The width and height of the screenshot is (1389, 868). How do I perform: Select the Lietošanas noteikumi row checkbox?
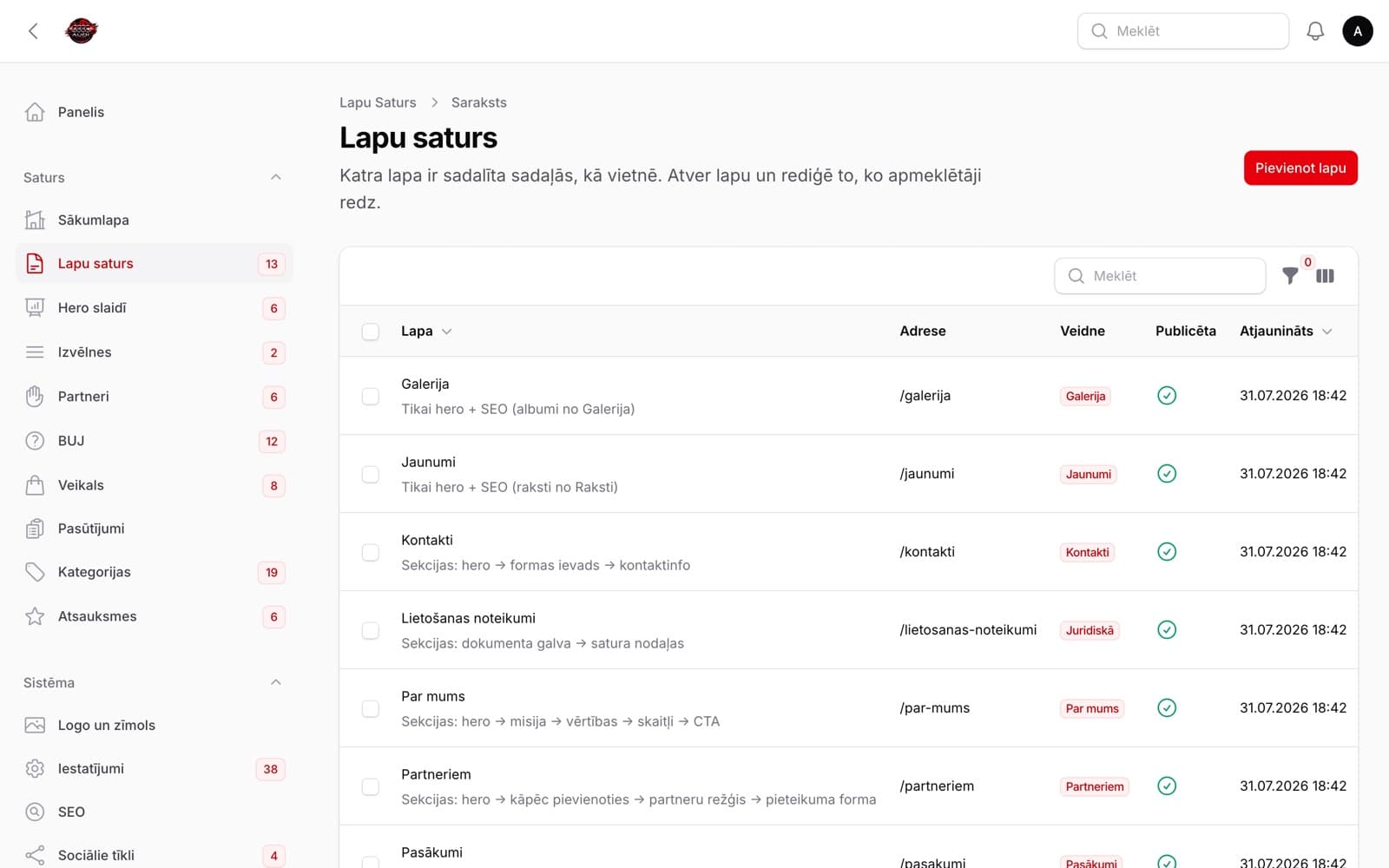pos(371,631)
